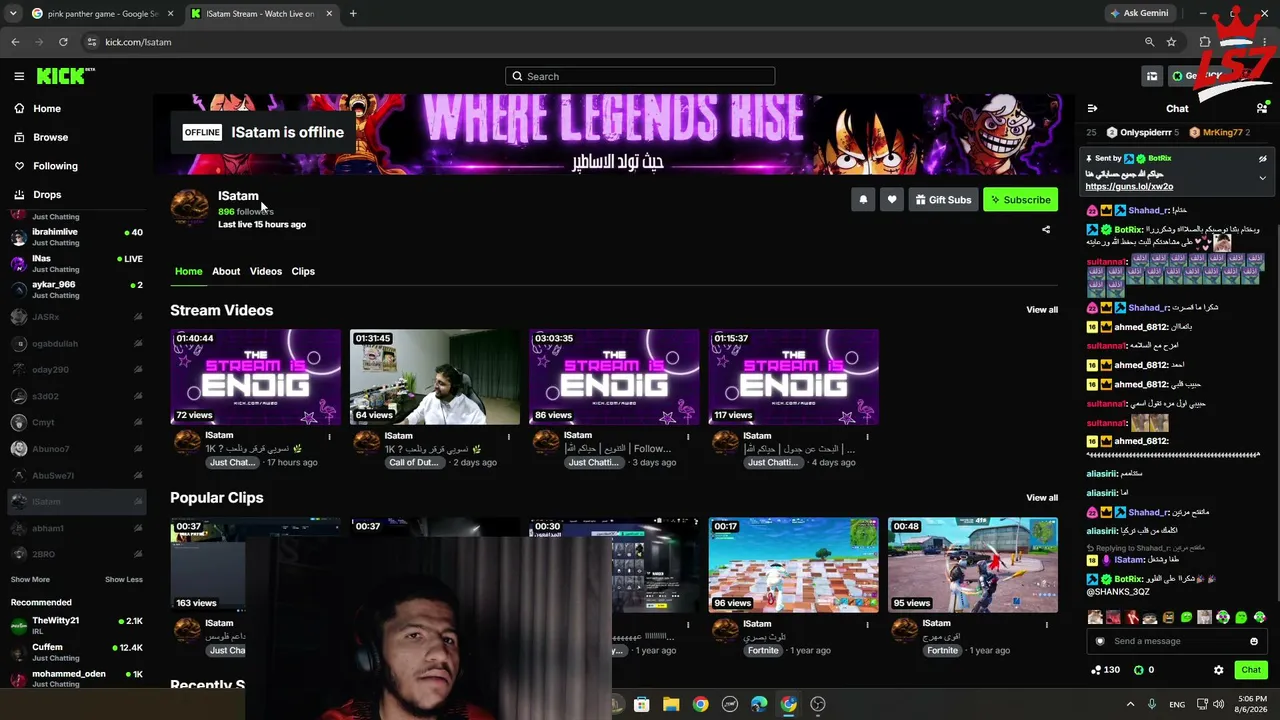1280x720 pixels.
Task: Open options menu for the 64-views video
Action: click(x=508, y=437)
